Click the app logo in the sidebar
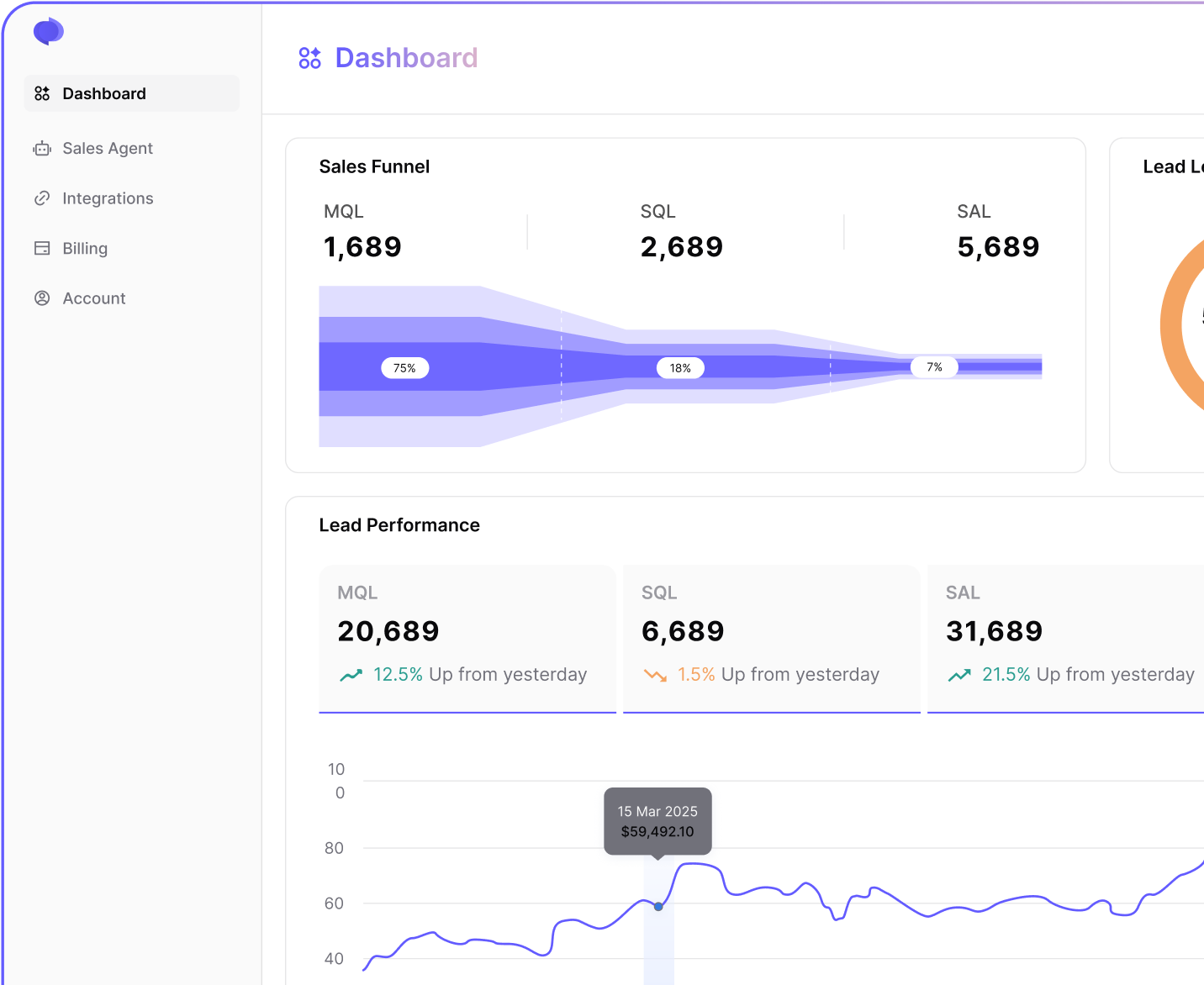 point(49,31)
